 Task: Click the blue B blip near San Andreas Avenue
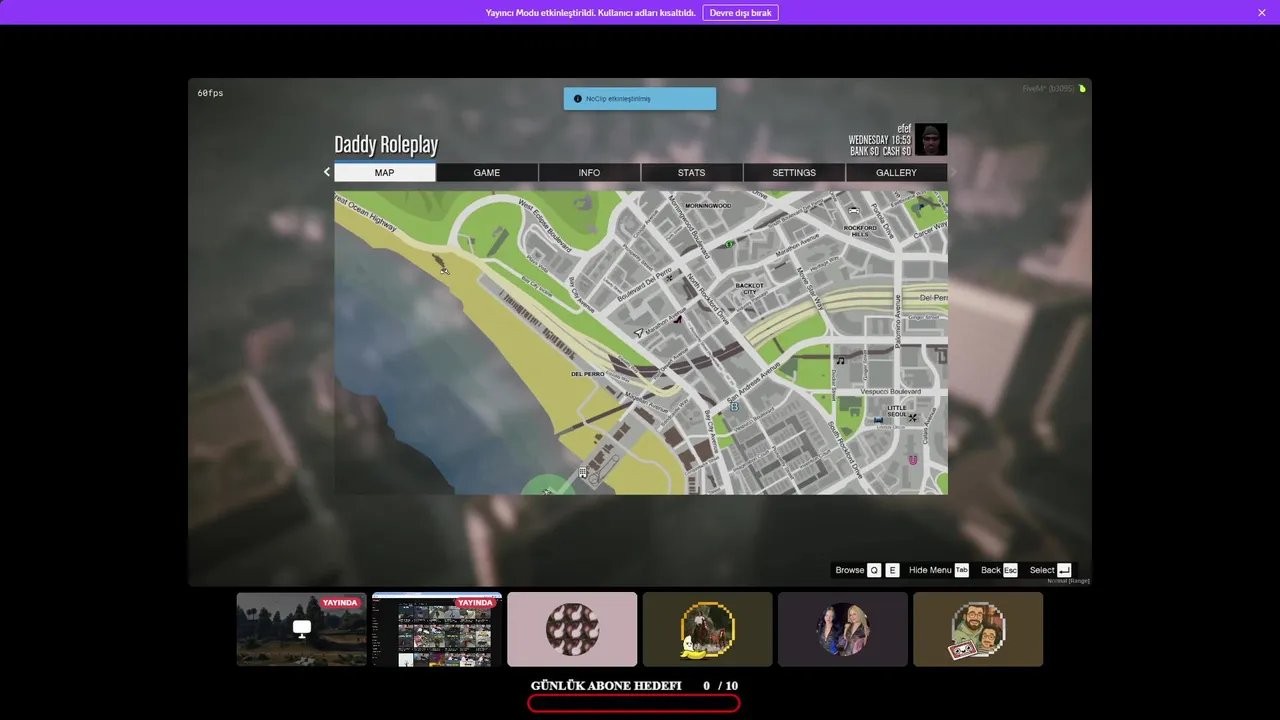[x=735, y=407]
